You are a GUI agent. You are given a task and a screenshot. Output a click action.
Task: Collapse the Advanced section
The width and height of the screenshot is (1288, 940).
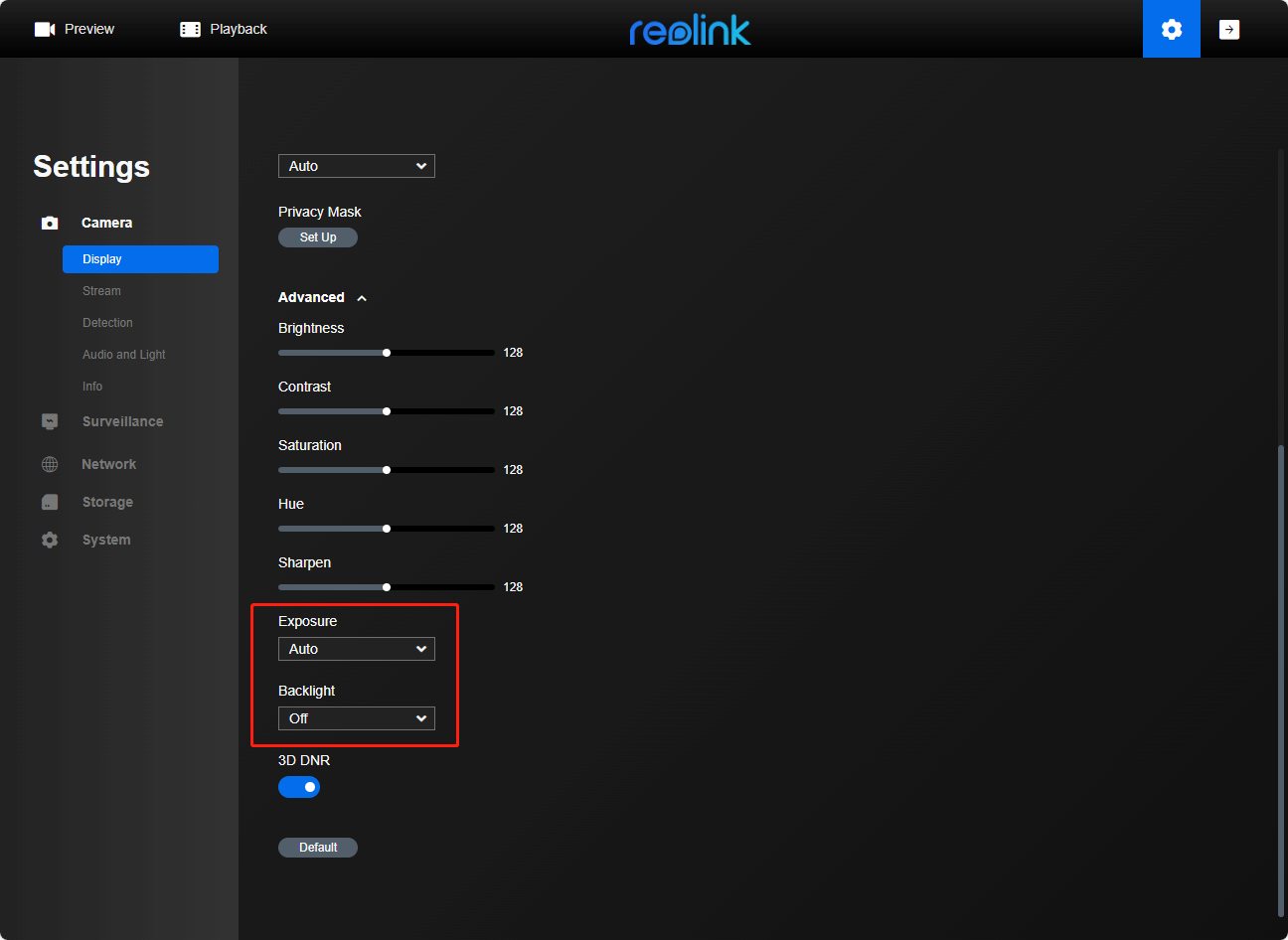click(x=362, y=298)
